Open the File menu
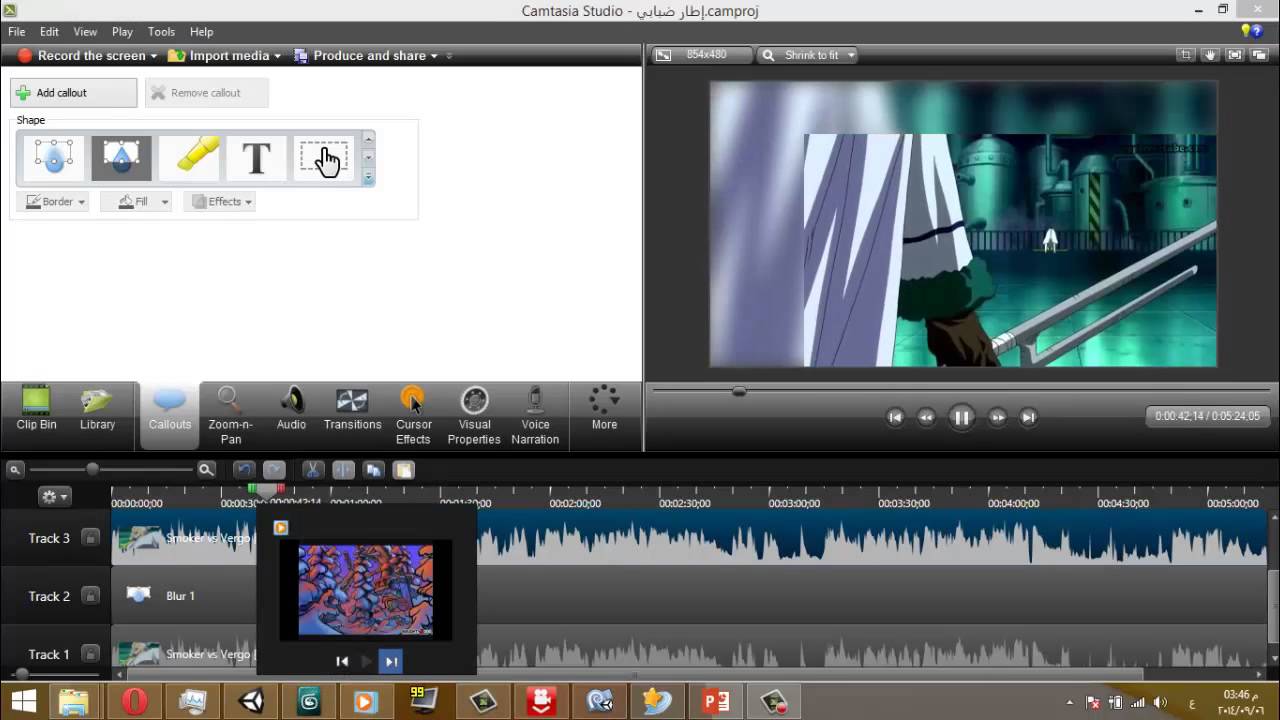The width and height of the screenshot is (1280, 720). pos(17,32)
